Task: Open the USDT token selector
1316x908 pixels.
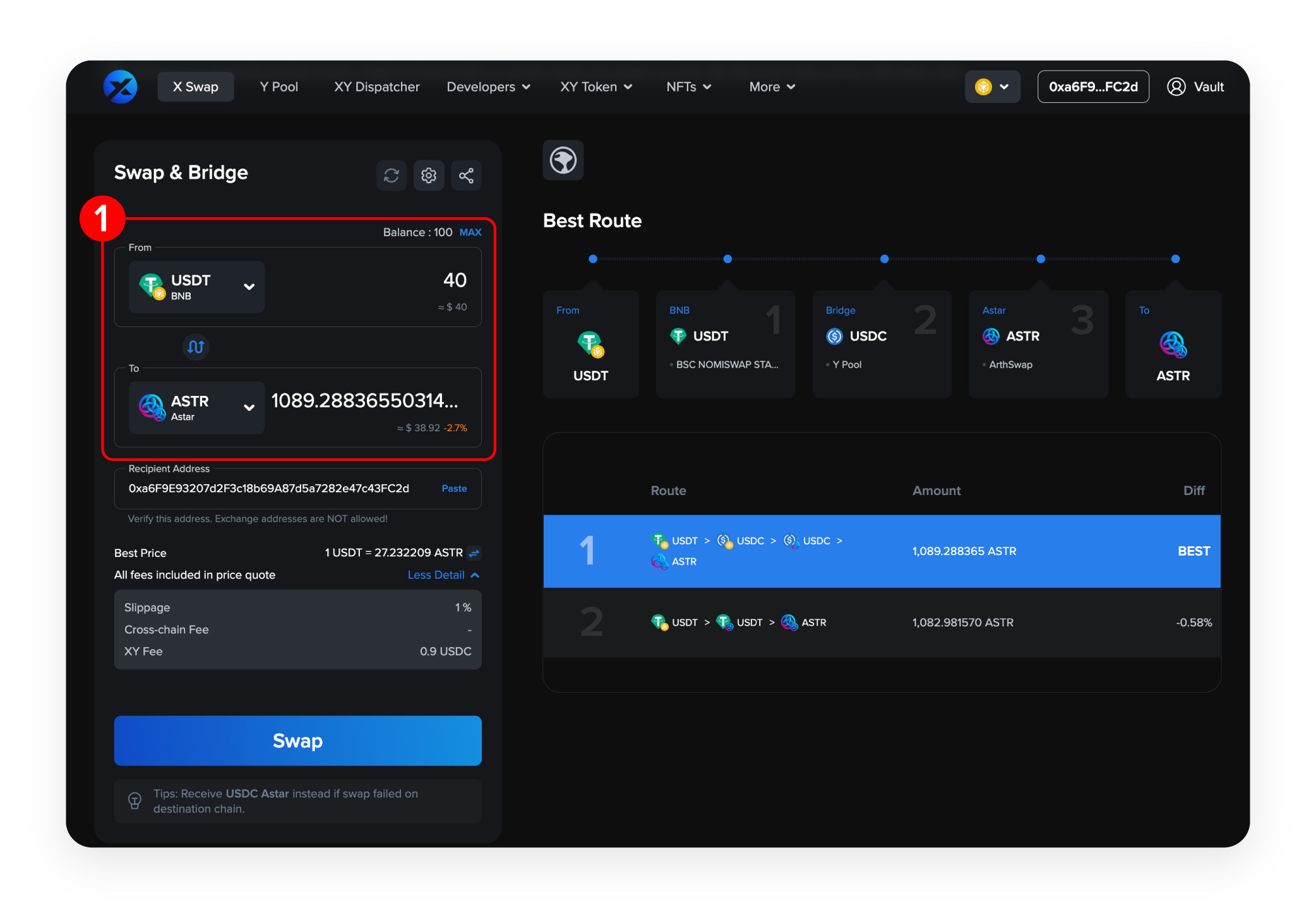Action: point(196,287)
